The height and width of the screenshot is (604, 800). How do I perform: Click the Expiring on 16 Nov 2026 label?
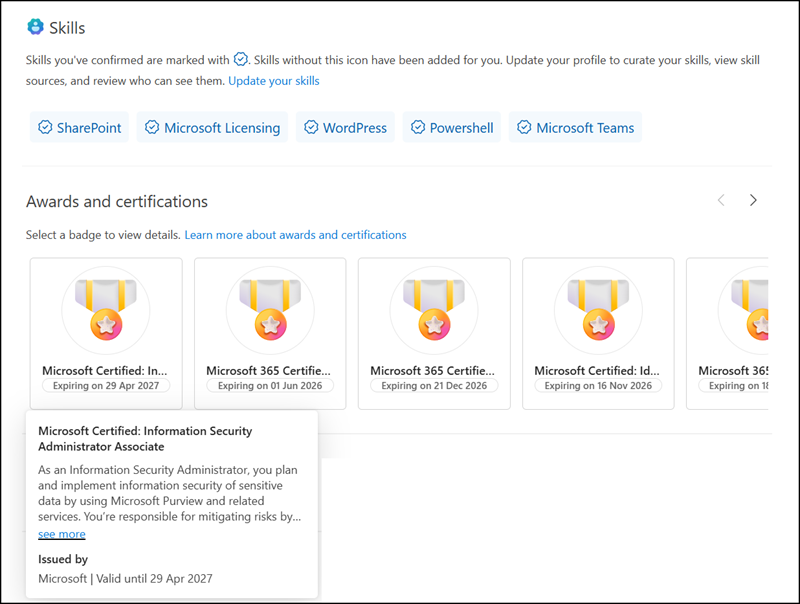click(x=598, y=386)
